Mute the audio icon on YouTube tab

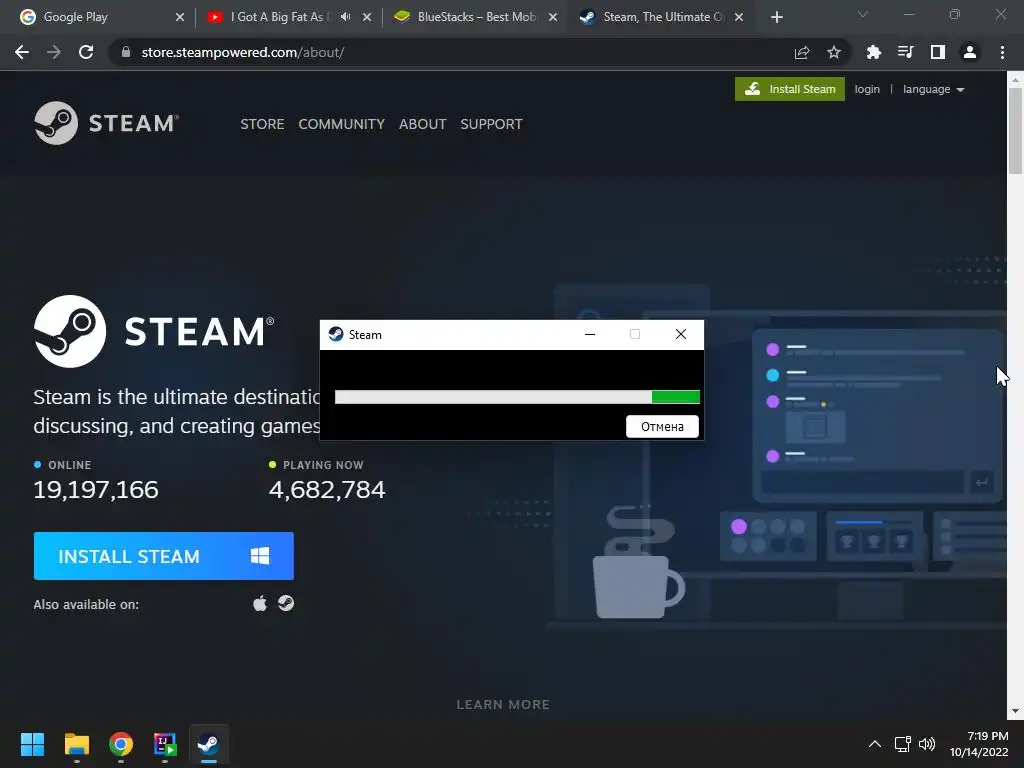(x=345, y=17)
